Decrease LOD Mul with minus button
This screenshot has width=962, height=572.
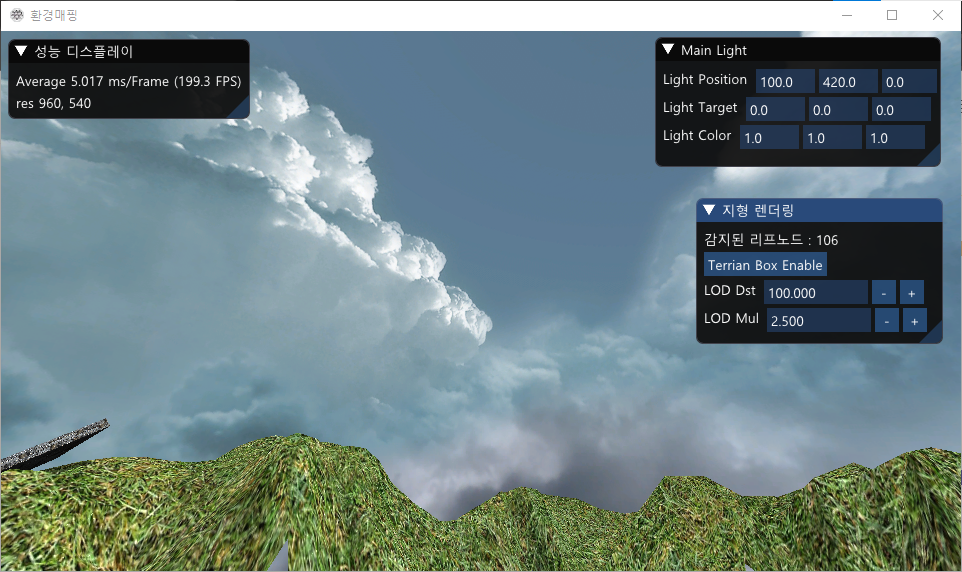(x=887, y=320)
